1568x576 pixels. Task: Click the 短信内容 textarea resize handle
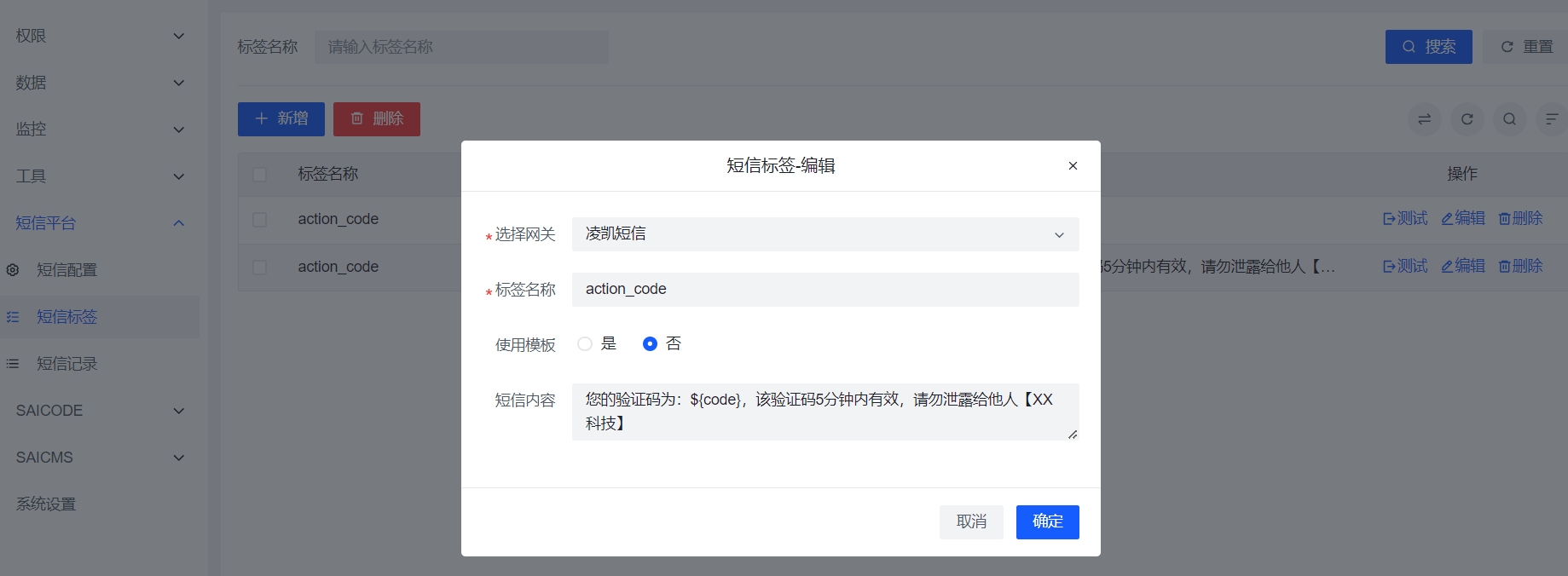click(x=1072, y=435)
